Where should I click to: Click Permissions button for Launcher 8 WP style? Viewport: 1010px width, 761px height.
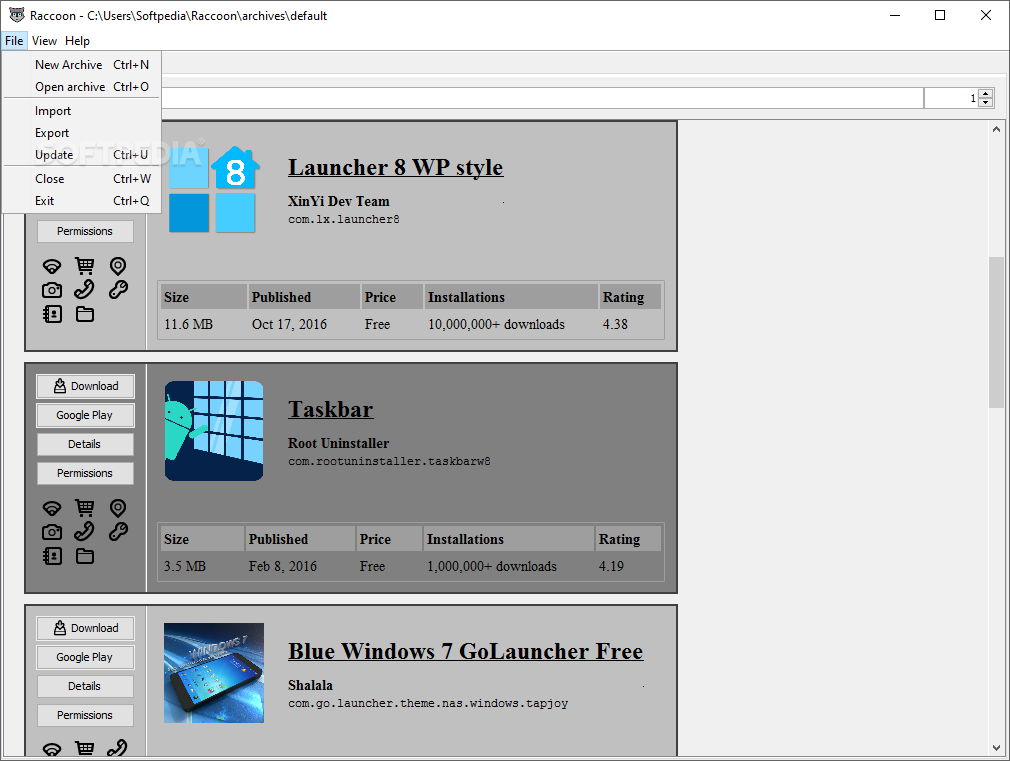coord(85,231)
